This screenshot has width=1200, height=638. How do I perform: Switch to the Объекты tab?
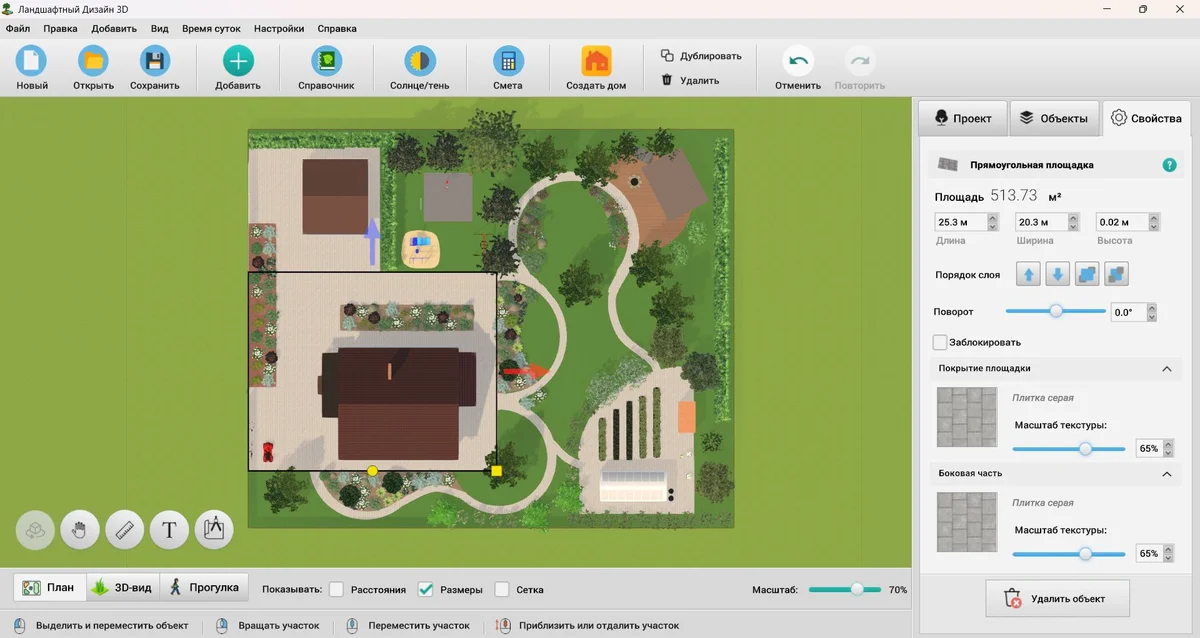pyautogui.click(x=1054, y=118)
